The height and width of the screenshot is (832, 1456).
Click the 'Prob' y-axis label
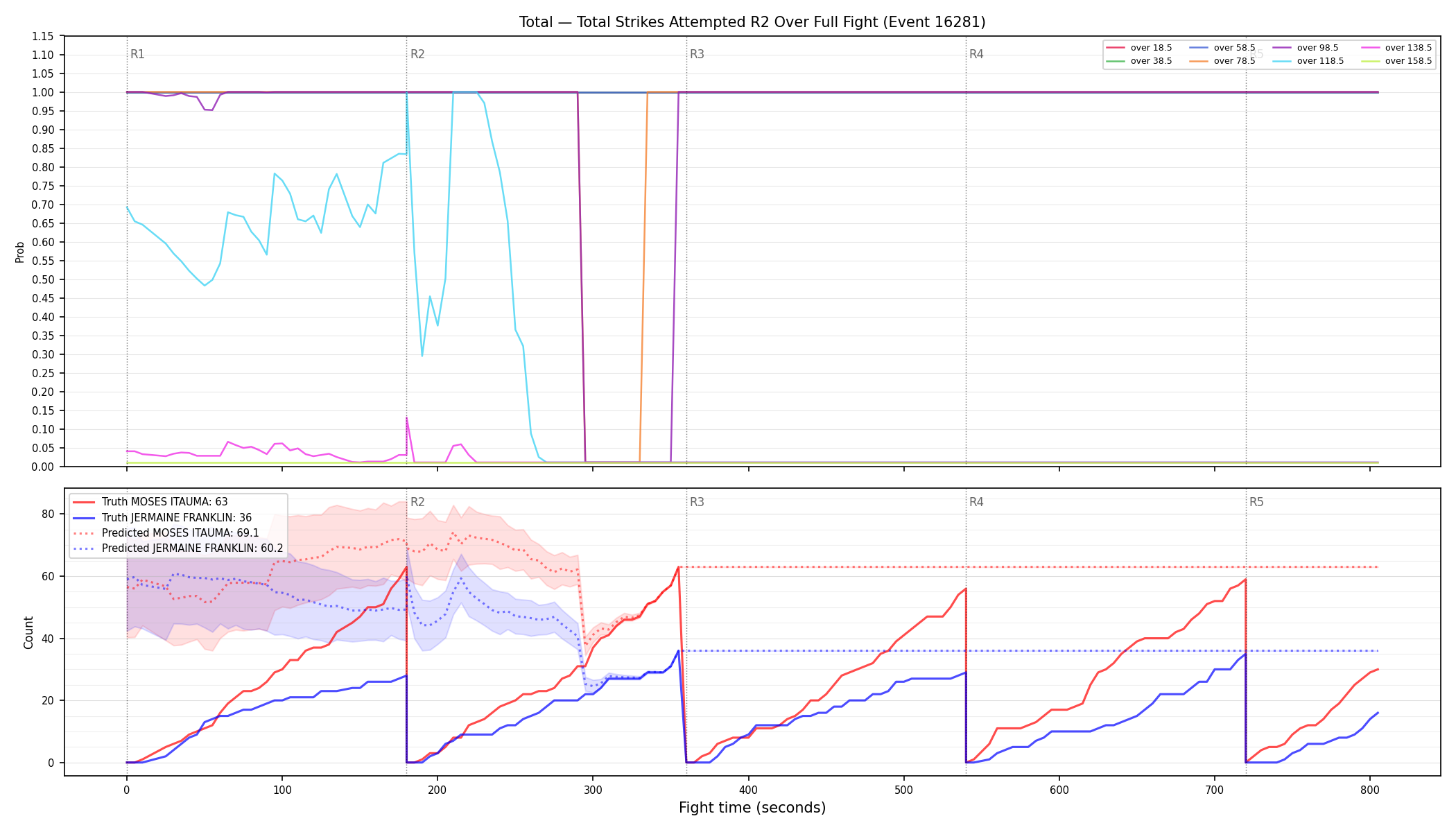[x=20, y=252]
